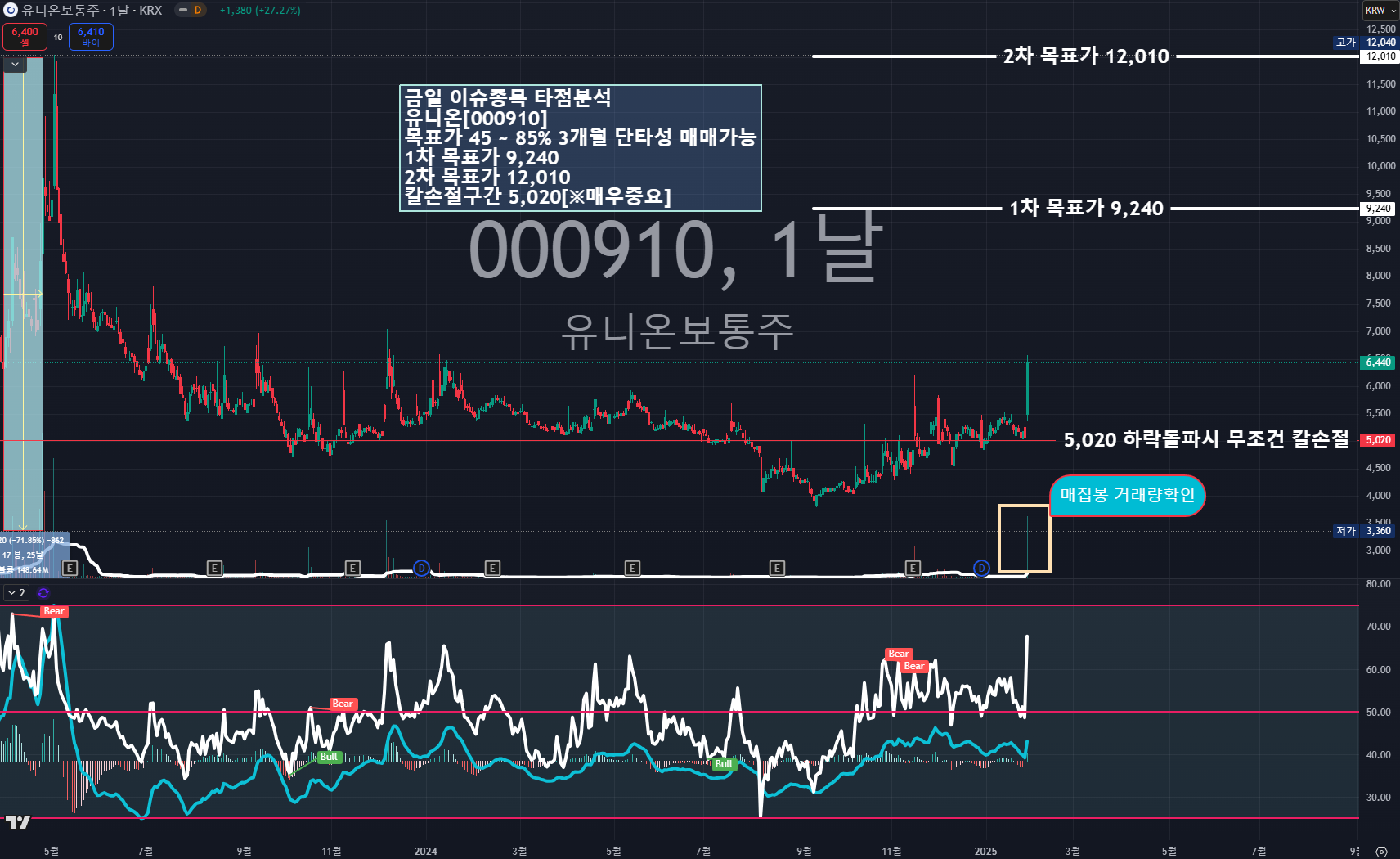Open the KRW currency dropdown
The width and height of the screenshot is (1400, 859).
(x=1380, y=11)
